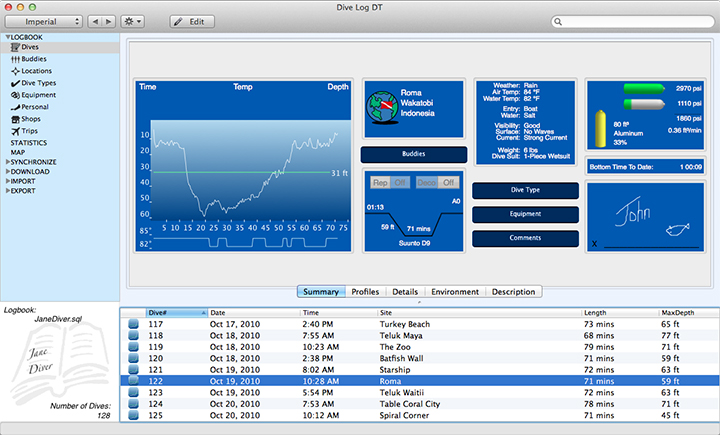This screenshot has width=720, height=435.
Task: Switch to the Profiles tab
Action: [x=365, y=292]
